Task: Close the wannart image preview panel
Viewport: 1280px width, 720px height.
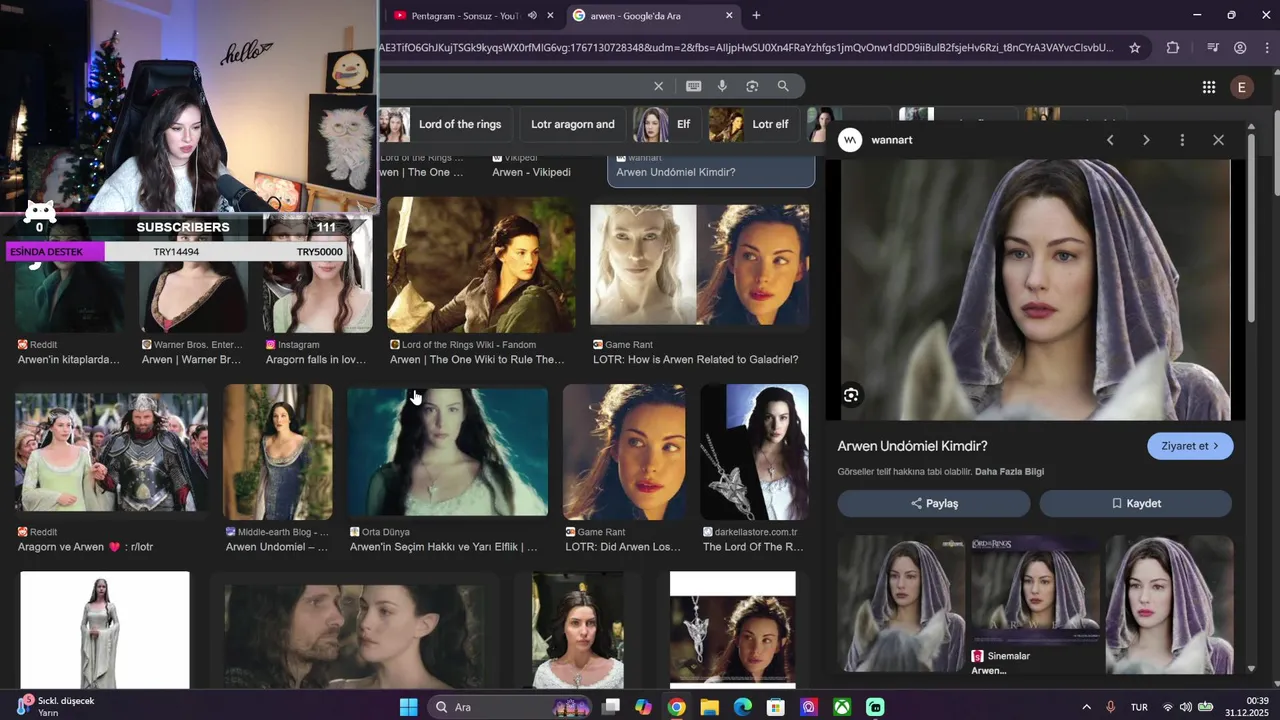Action: point(1218,140)
